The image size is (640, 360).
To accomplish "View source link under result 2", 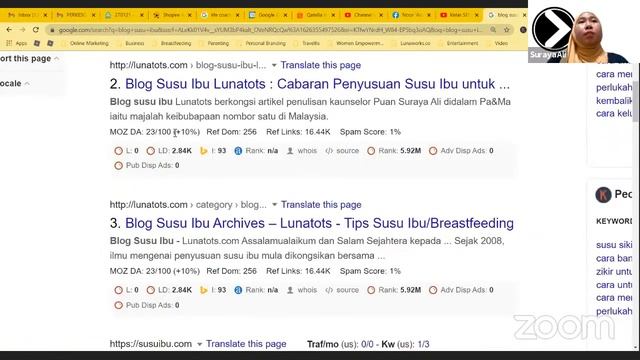I will click(342, 151).
